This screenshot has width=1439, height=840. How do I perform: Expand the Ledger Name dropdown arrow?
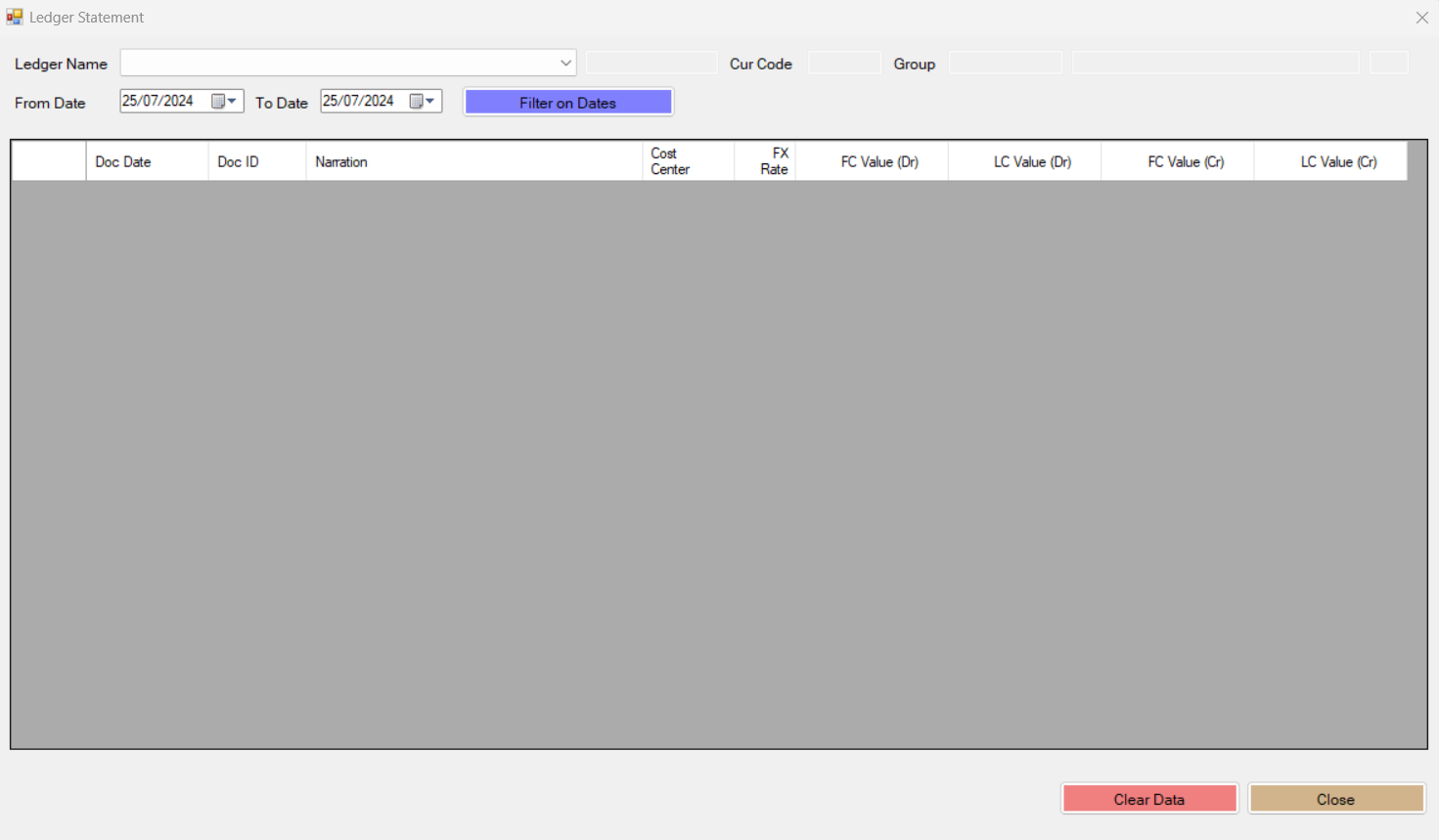pos(565,64)
